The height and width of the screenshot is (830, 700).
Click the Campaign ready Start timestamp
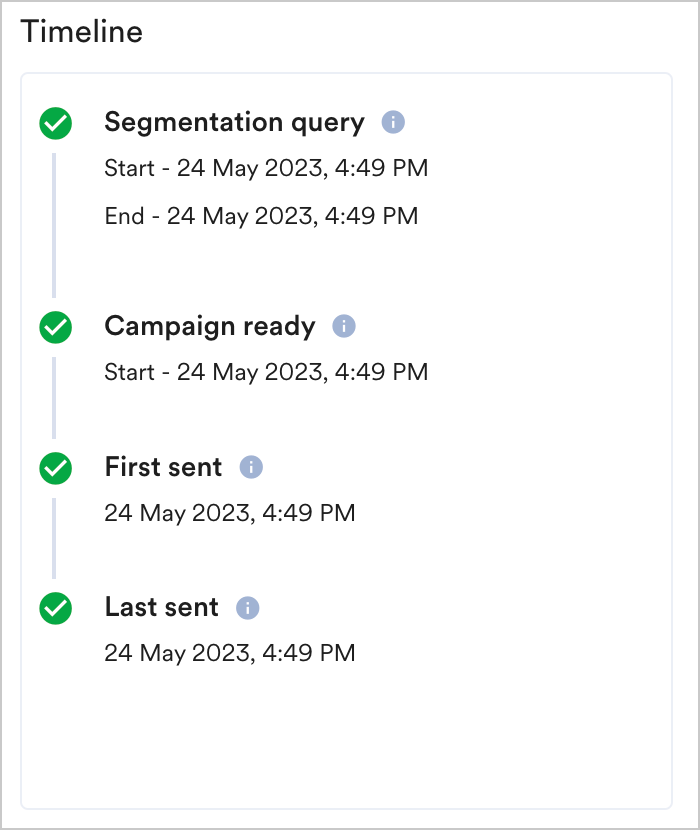[x=266, y=373]
